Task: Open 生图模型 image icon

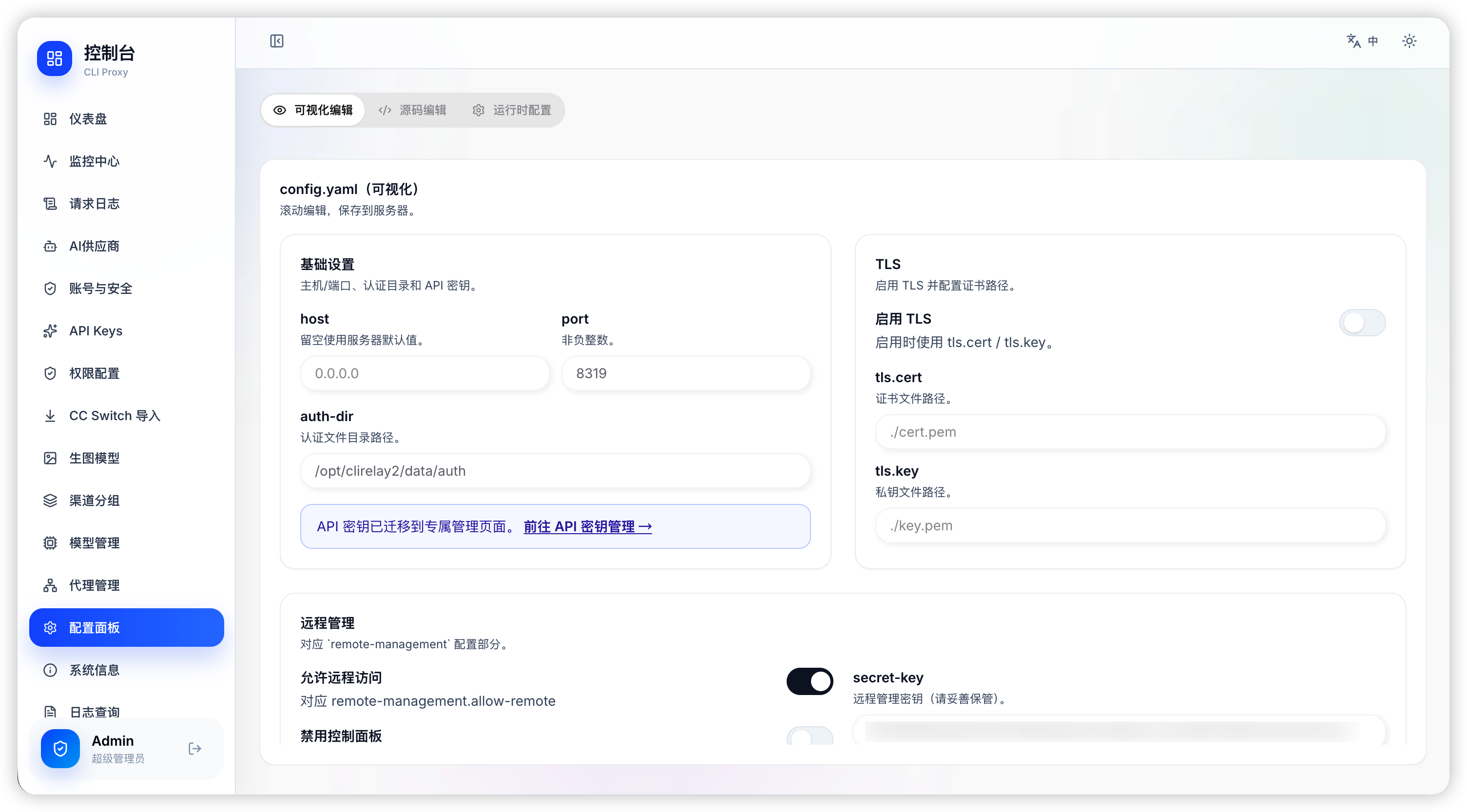Action: point(50,458)
